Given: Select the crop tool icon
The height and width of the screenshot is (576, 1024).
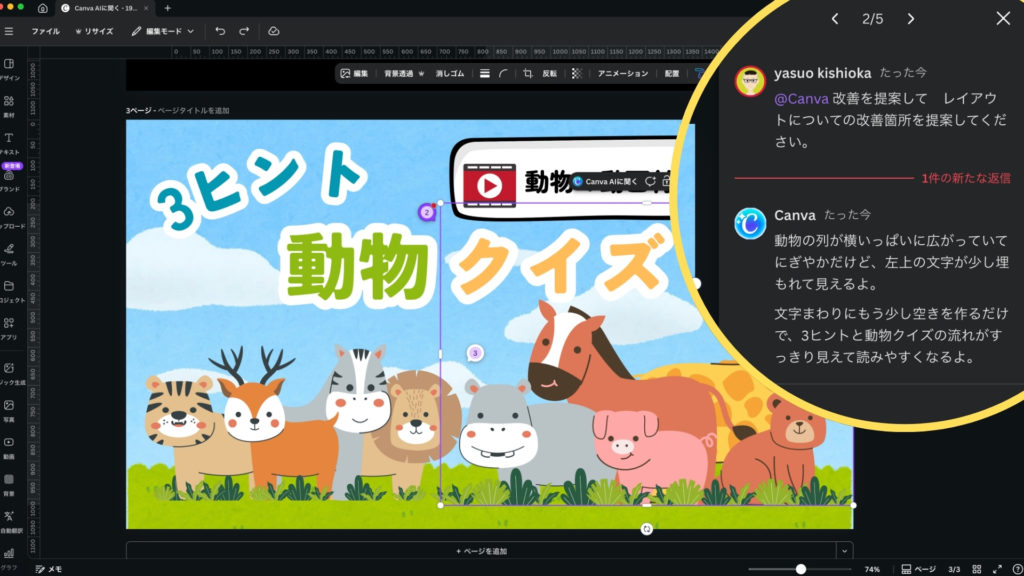Looking at the screenshot, I should click(527, 73).
